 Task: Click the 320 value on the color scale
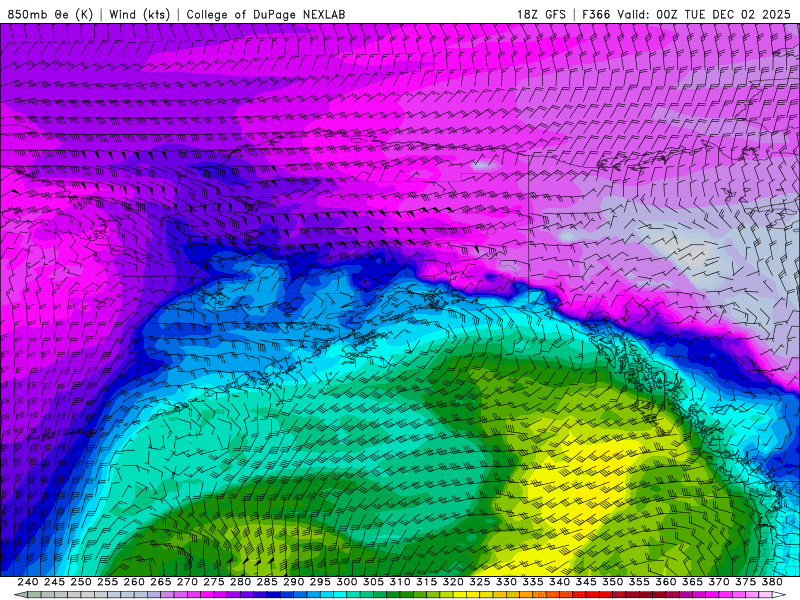[x=453, y=582]
